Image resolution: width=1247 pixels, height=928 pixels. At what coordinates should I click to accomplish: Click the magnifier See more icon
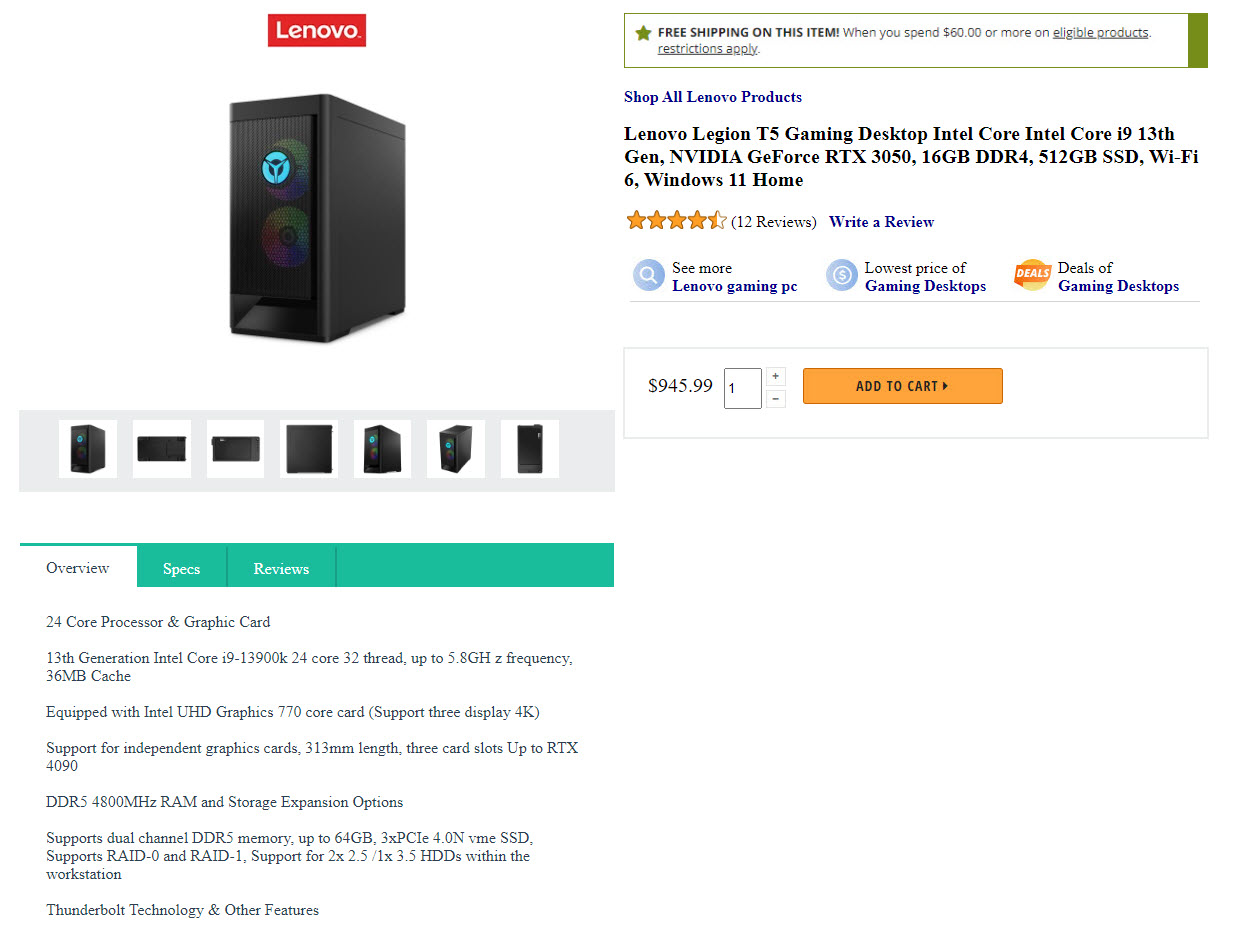(x=648, y=275)
